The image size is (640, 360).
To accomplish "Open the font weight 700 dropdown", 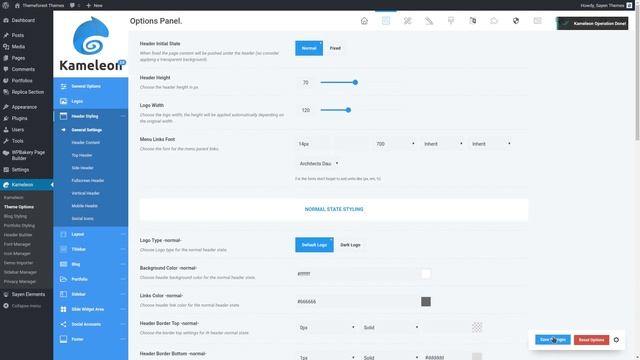I will click(395, 144).
